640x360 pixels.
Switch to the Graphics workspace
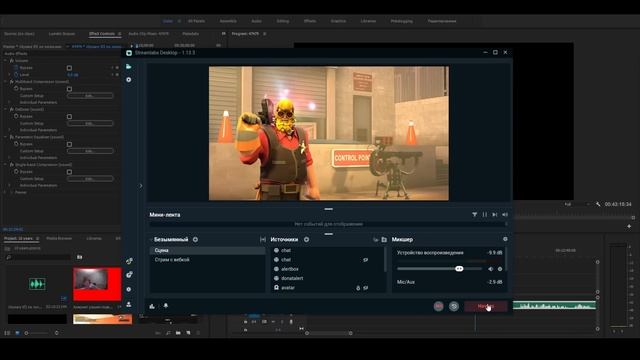pyautogui.click(x=338, y=21)
